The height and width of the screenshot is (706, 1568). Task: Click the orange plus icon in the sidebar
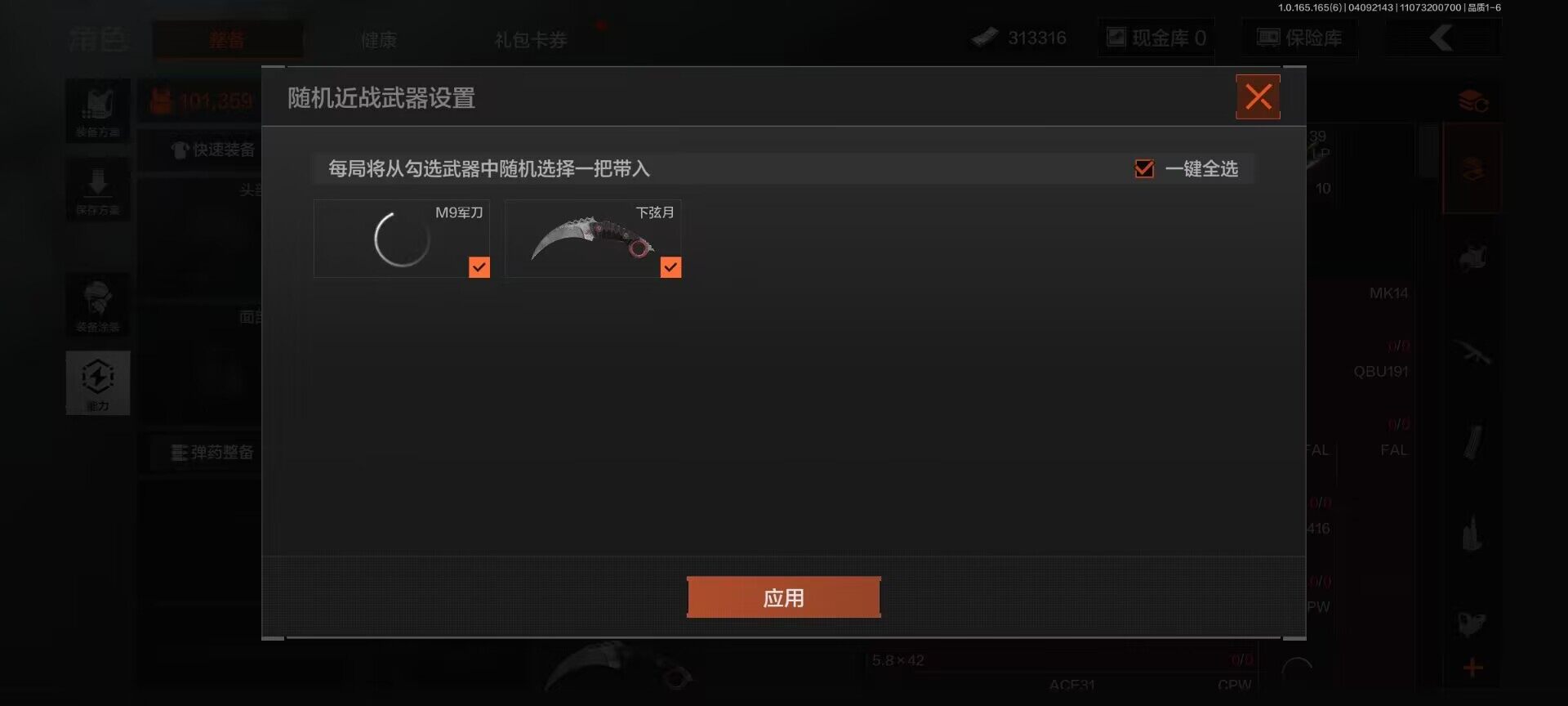(x=1472, y=668)
